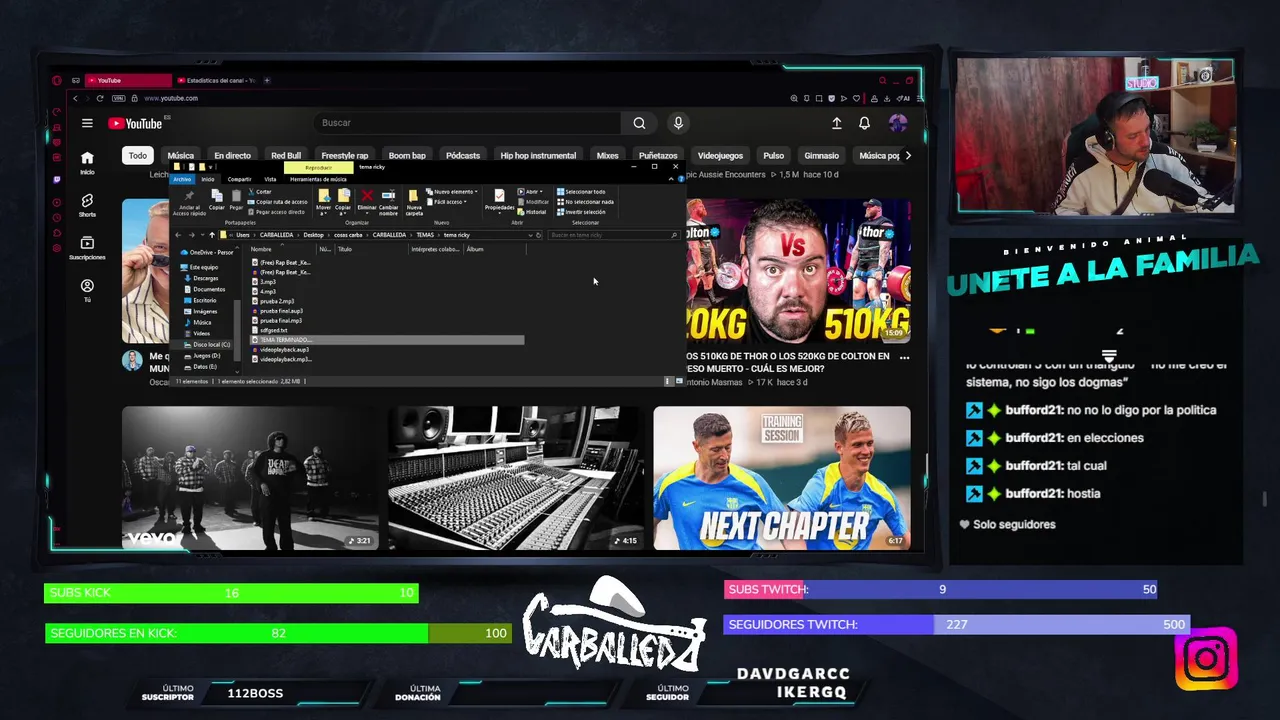Click Historial in Explorer ribbon
Image resolution: width=1280 pixels, height=720 pixels.
pyautogui.click(x=531, y=212)
